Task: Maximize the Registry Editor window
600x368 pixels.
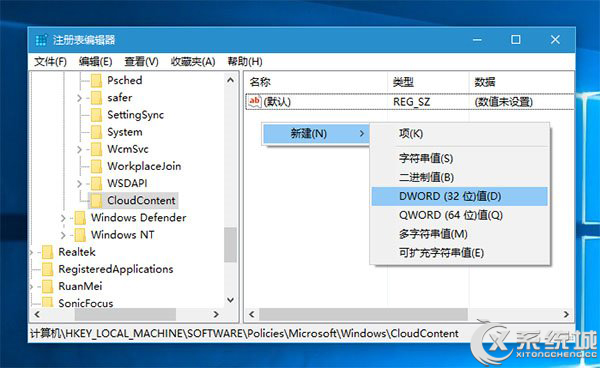Action: [x=516, y=39]
